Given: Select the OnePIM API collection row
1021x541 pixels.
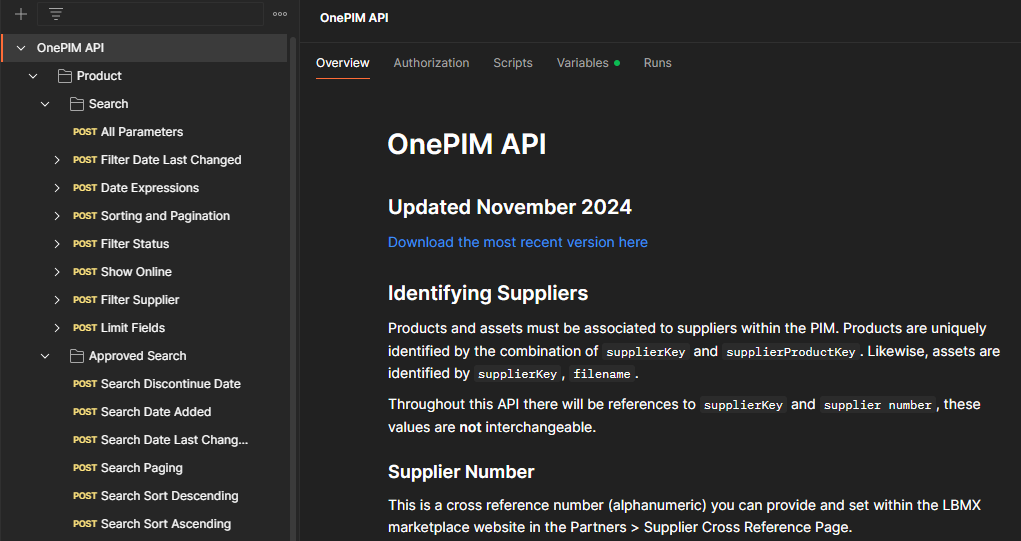Looking at the screenshot, I should (x=144, y=48).
